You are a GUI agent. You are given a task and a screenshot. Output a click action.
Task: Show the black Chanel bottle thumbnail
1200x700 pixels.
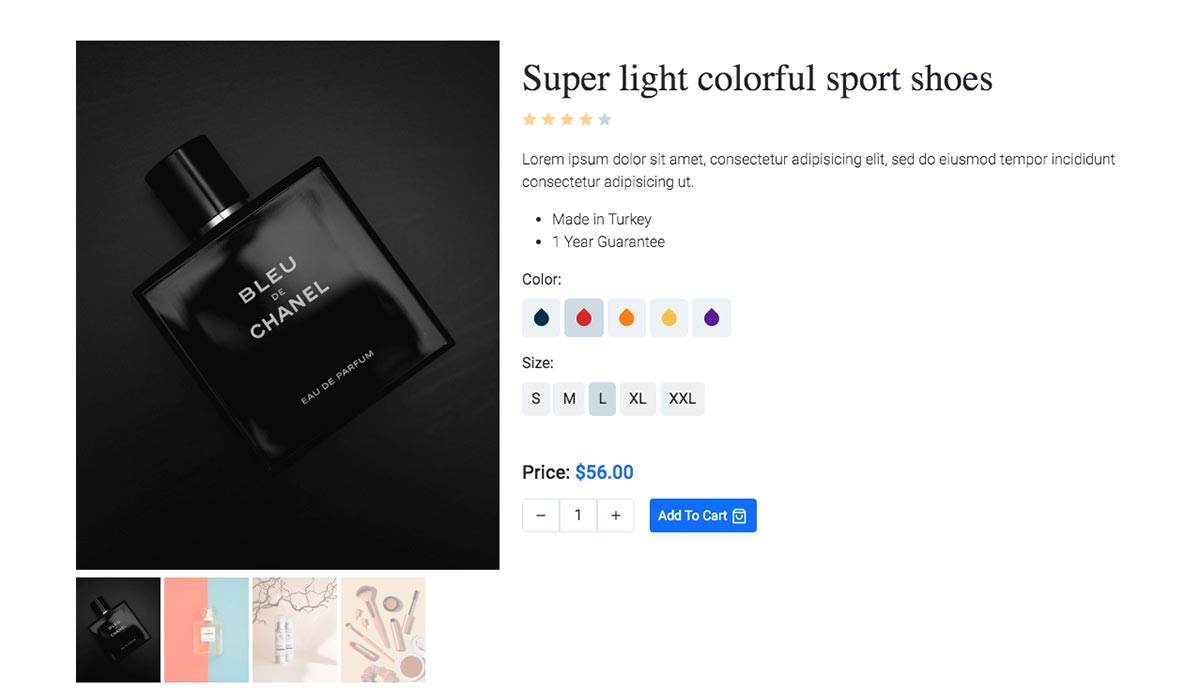[118, 630]
